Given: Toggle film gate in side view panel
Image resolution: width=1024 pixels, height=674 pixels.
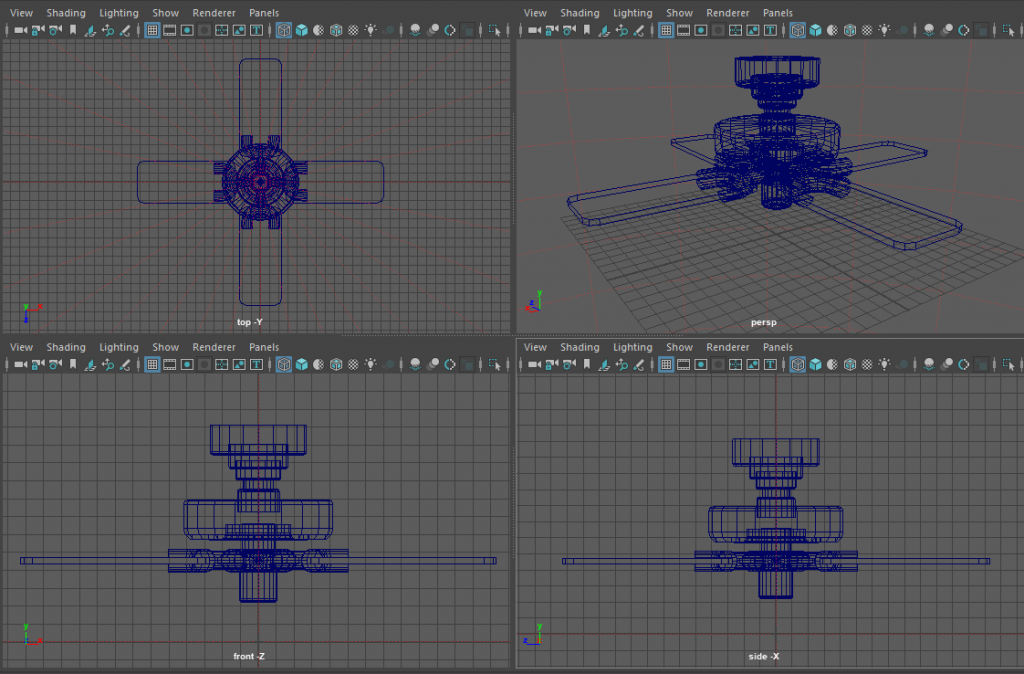Looking at the screenshot, I should [x=683, y=365].
